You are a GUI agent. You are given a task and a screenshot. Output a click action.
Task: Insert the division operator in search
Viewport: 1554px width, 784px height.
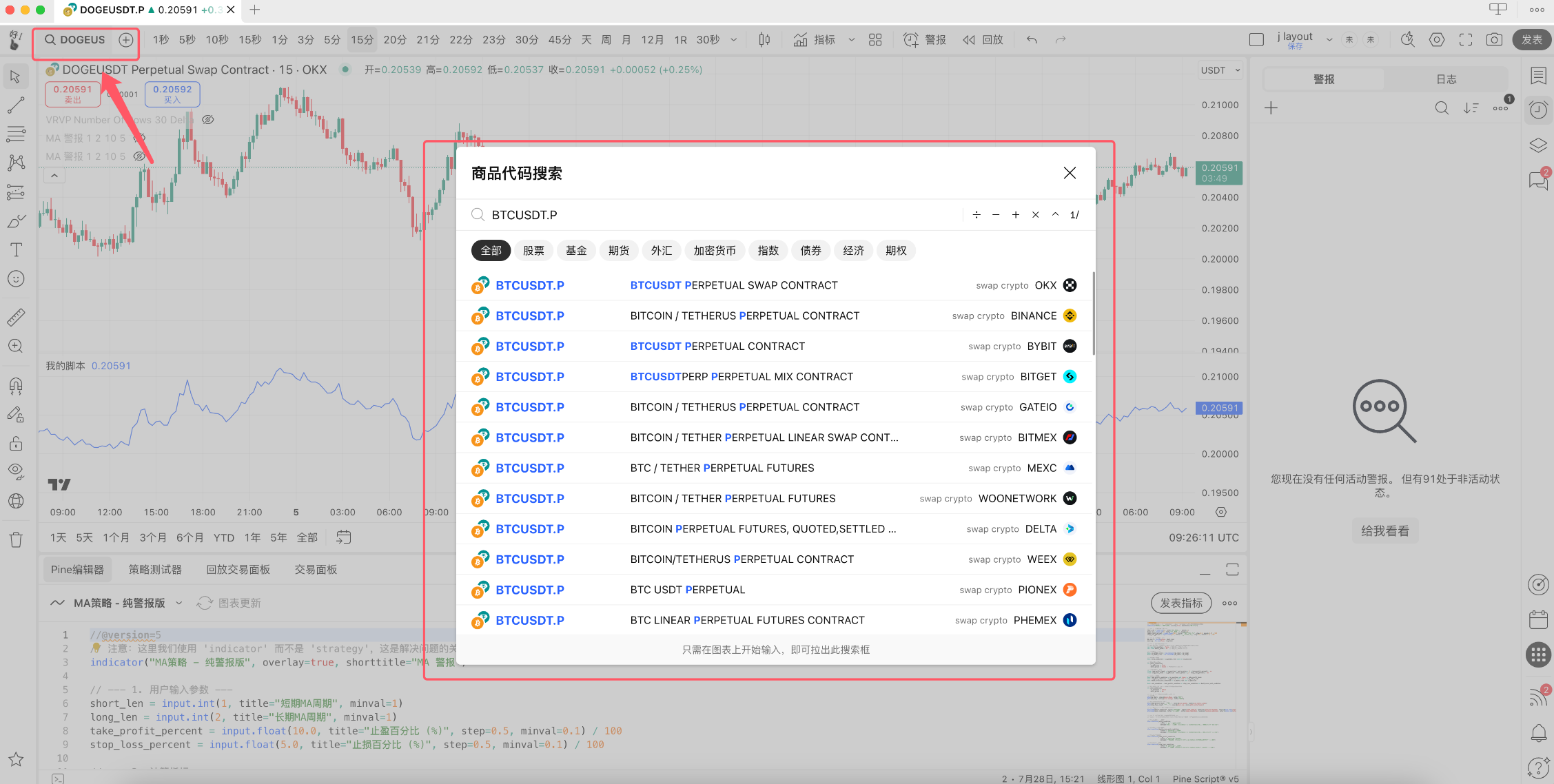pyautogui.click(x=977, y=215)
